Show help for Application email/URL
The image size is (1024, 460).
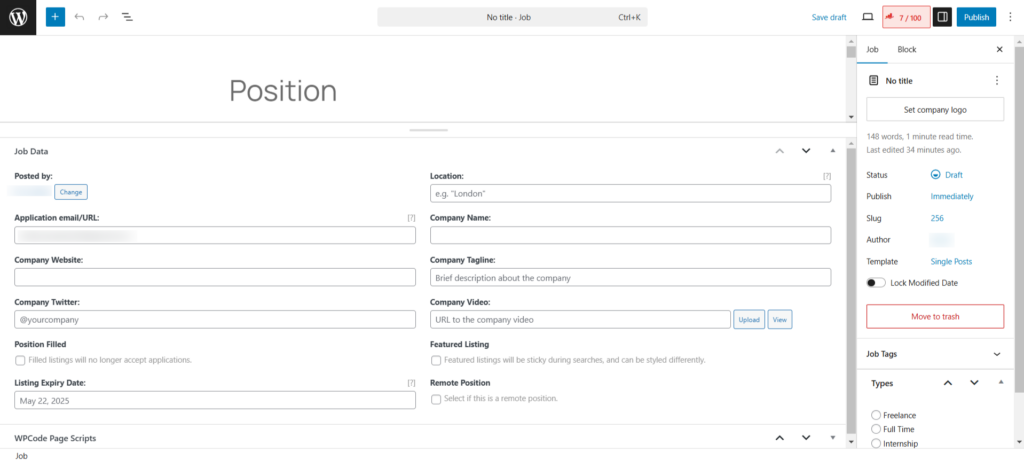[x=411, y=218]
